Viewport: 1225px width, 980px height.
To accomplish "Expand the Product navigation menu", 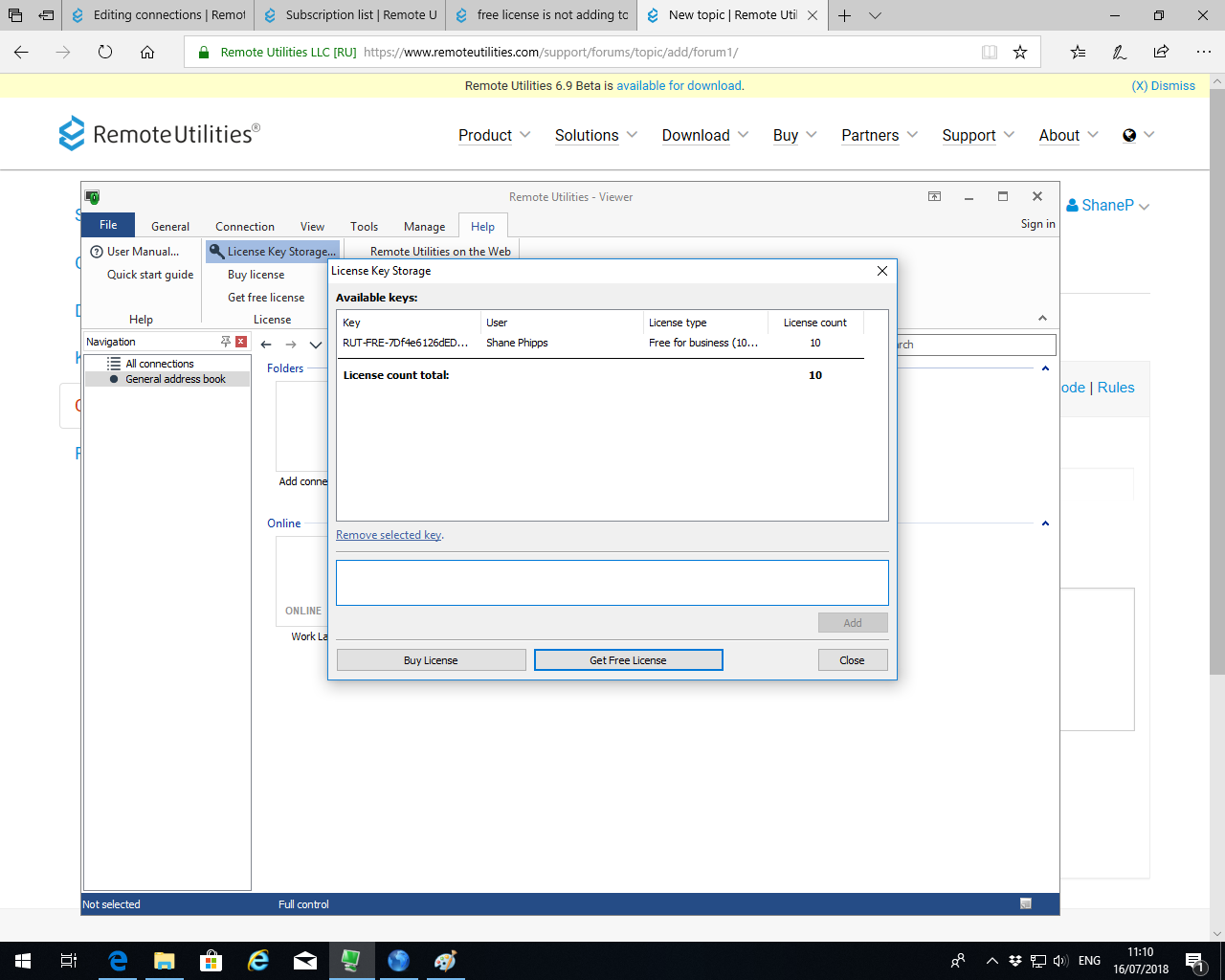I will pos(494,135).
